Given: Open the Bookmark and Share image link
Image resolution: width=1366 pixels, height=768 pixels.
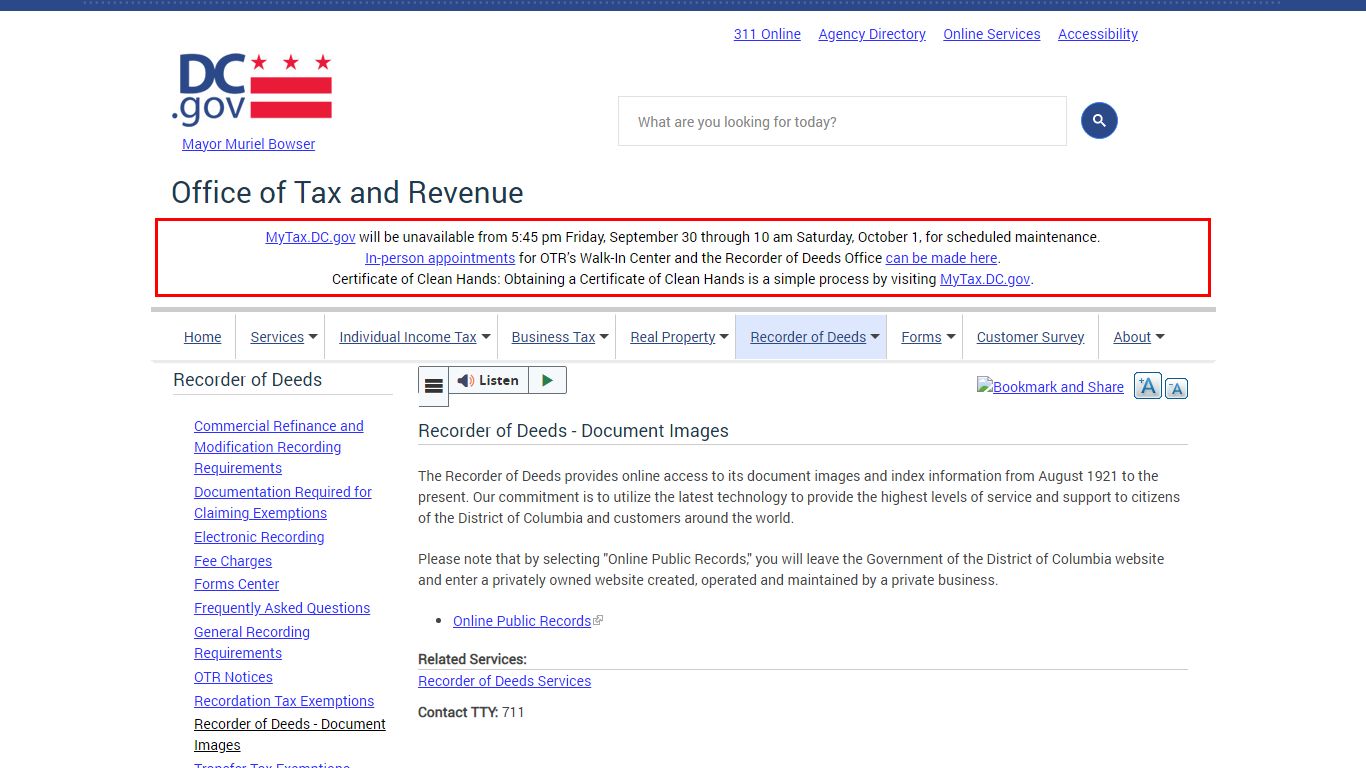Looking at the screenshot, I should [1050, 387].
